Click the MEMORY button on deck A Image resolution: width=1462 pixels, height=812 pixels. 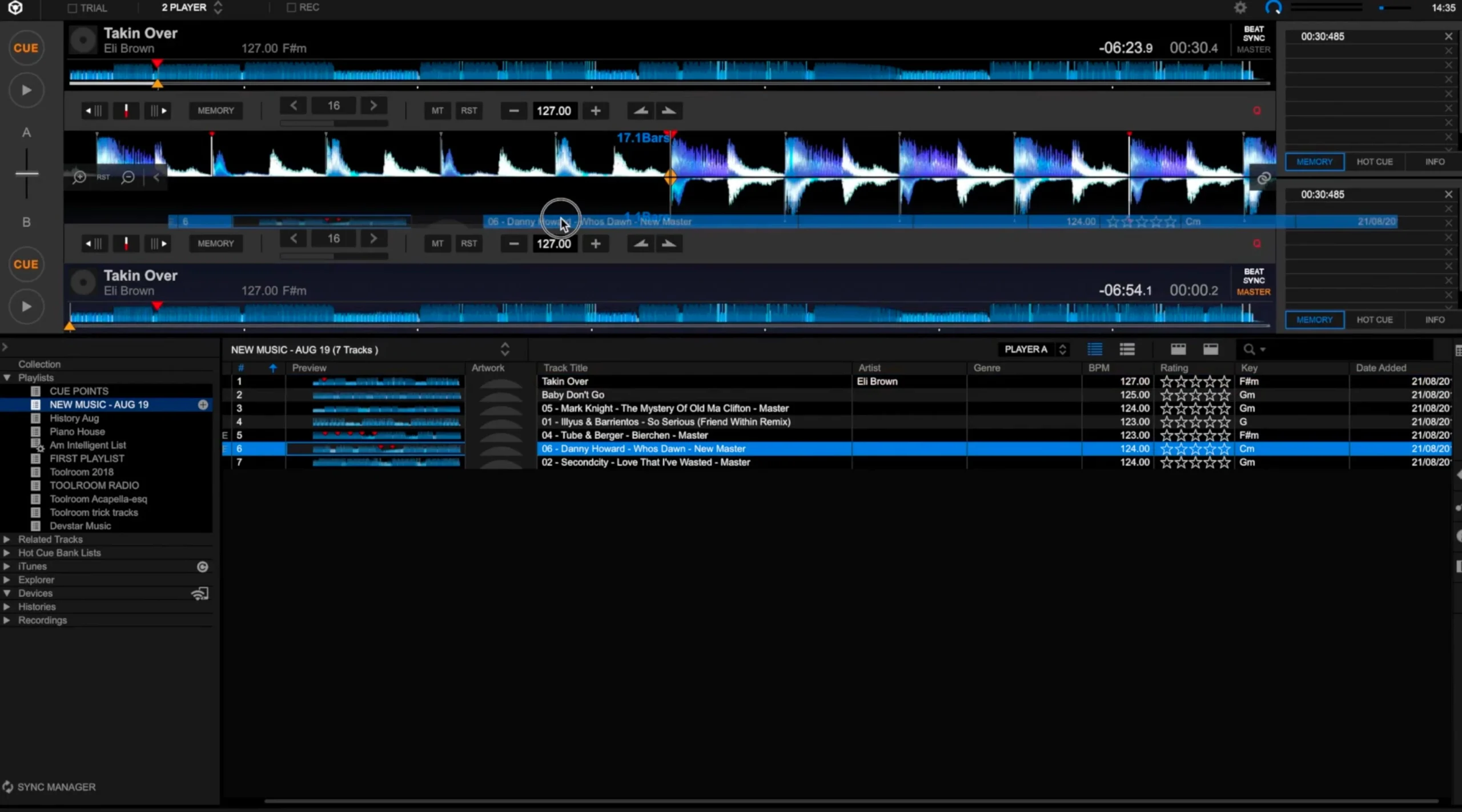[216, 111]
